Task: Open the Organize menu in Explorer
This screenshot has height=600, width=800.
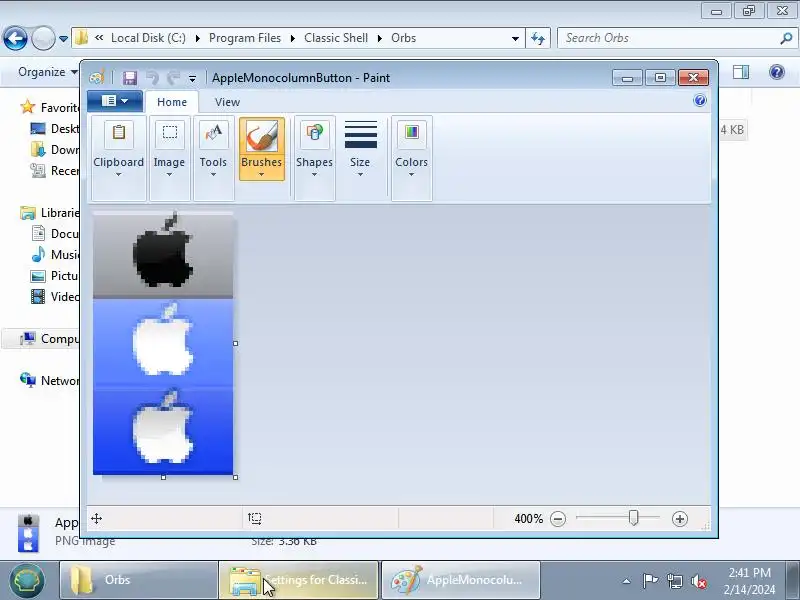Action: 47,72
